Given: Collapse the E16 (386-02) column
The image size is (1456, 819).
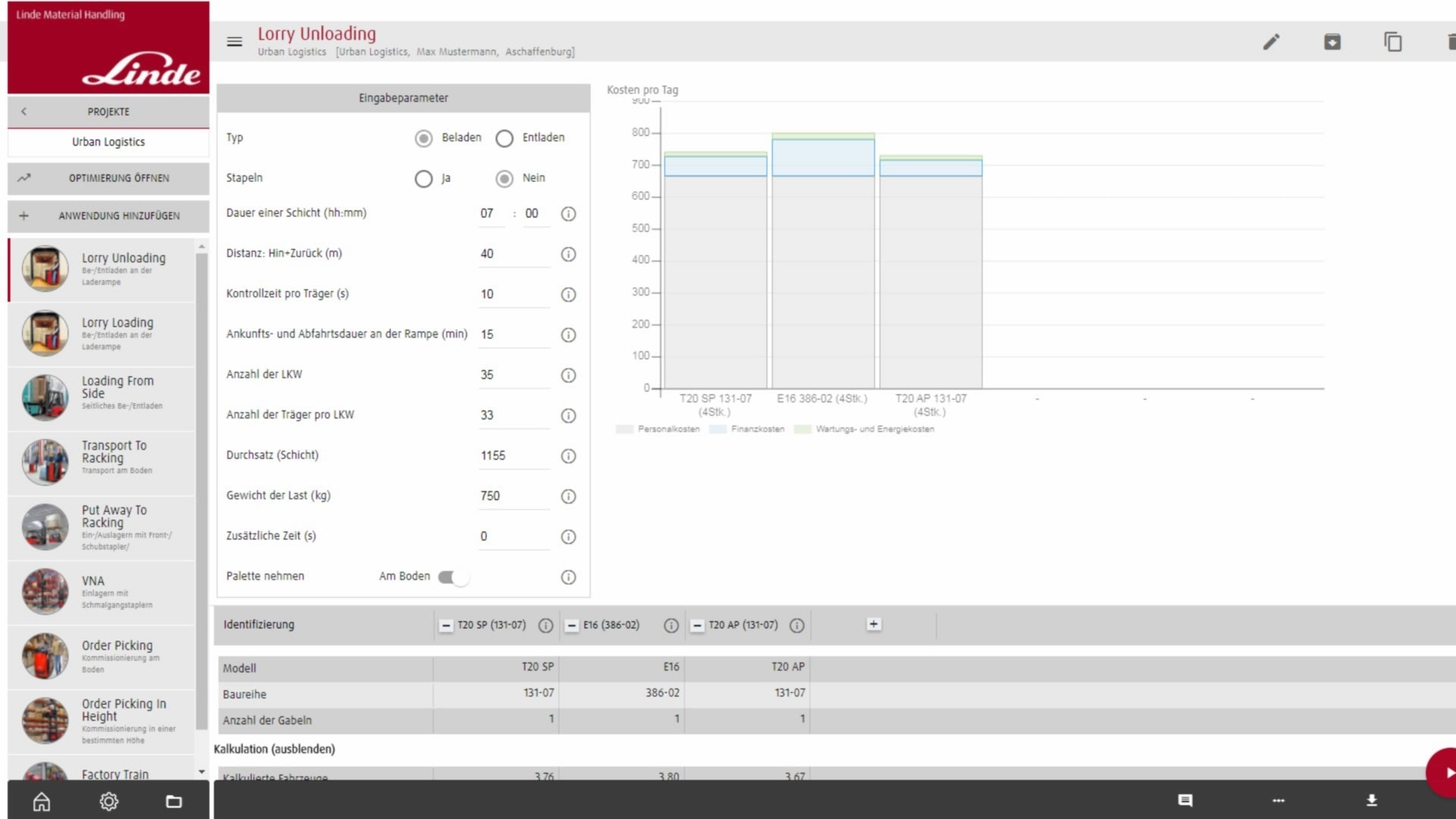Looking at the screenshot, I should pos(572,626).
